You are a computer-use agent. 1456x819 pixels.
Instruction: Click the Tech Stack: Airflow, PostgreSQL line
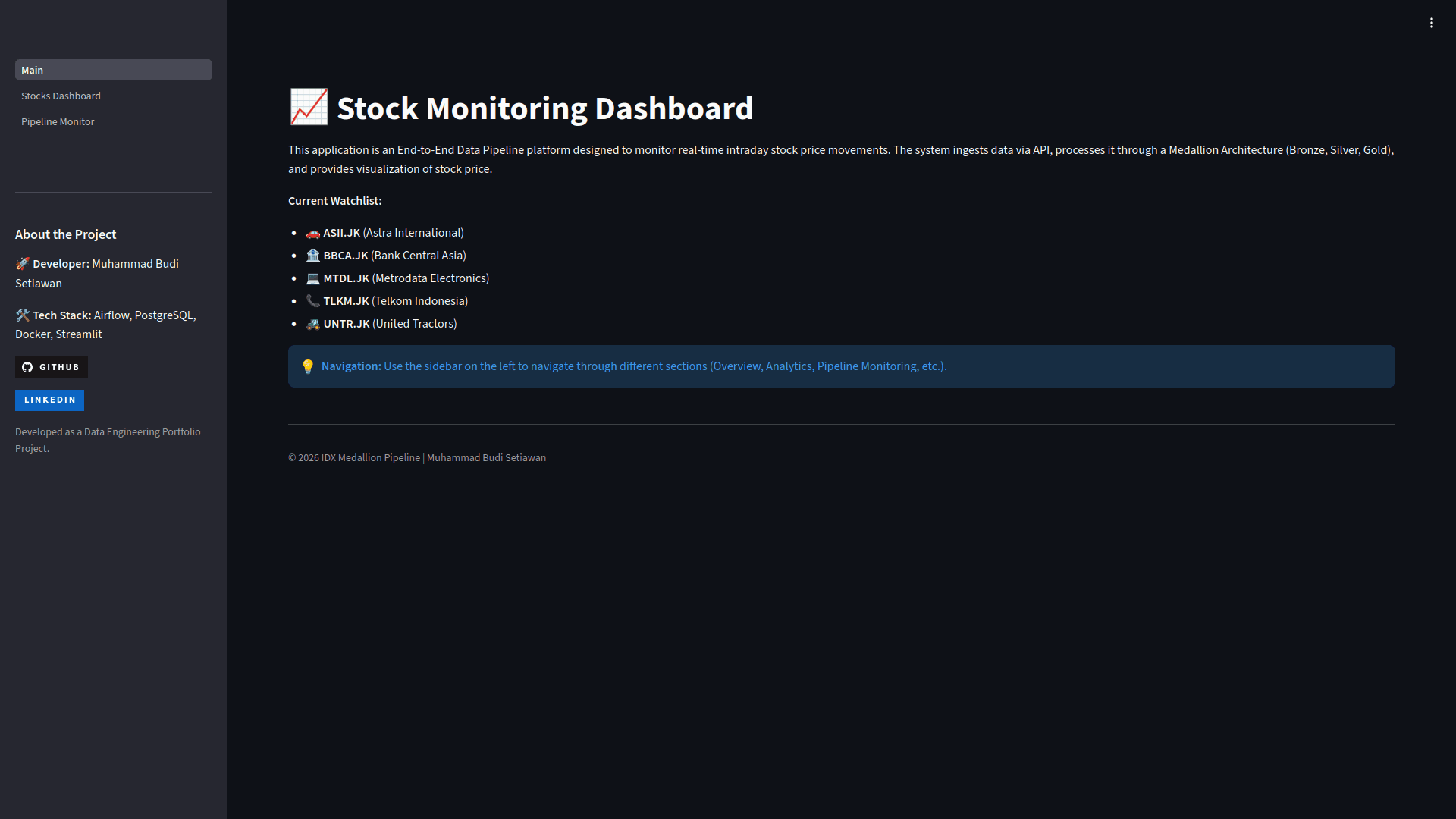pos(105,325)
